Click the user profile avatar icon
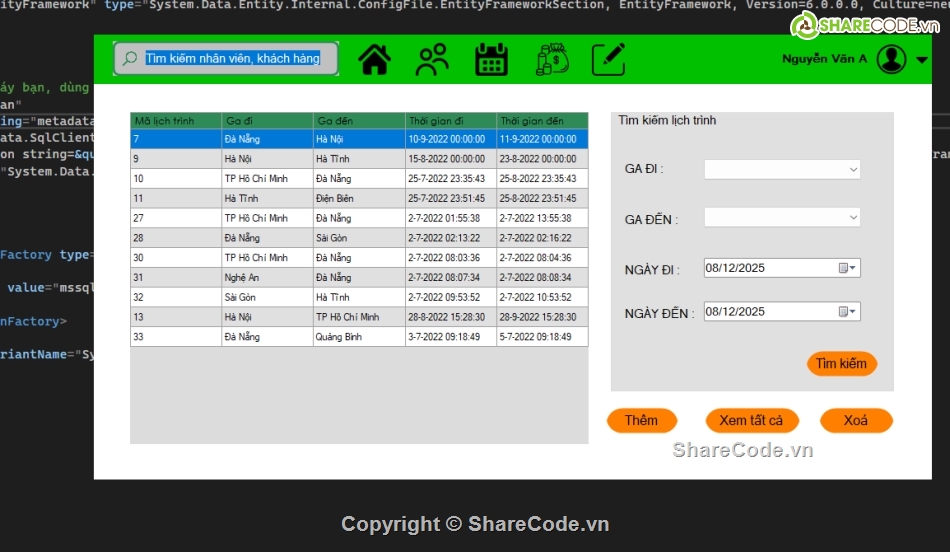950x552 pixels. tap(891, 60)
